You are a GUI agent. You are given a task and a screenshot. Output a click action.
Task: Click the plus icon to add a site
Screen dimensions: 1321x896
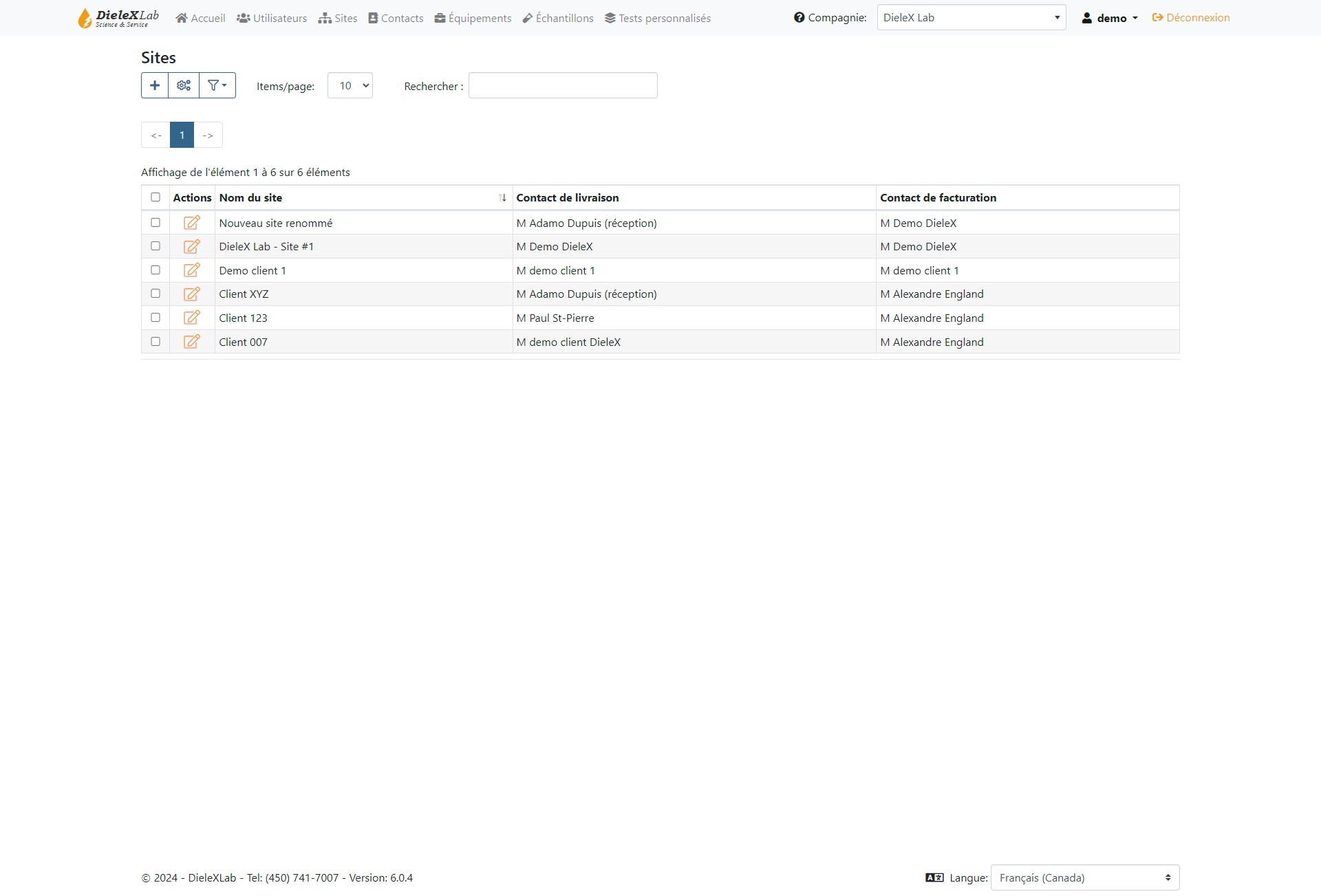click(155, 85)
